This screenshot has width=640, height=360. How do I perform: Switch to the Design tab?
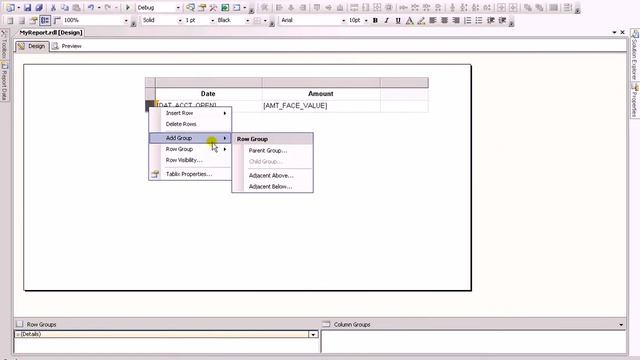32,46
